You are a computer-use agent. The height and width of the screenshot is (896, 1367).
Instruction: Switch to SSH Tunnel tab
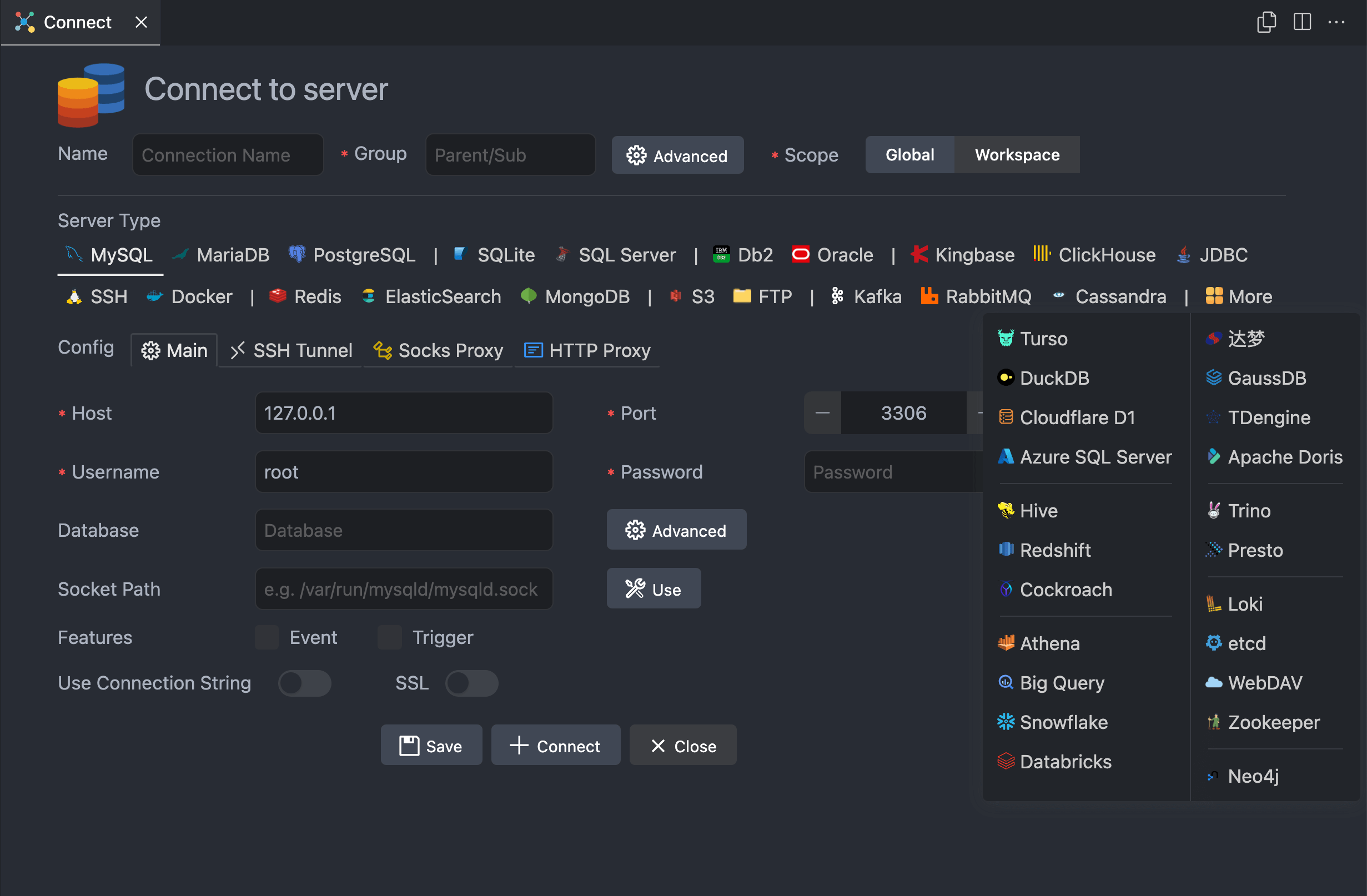pyautogui.click(x=291, y=350)
